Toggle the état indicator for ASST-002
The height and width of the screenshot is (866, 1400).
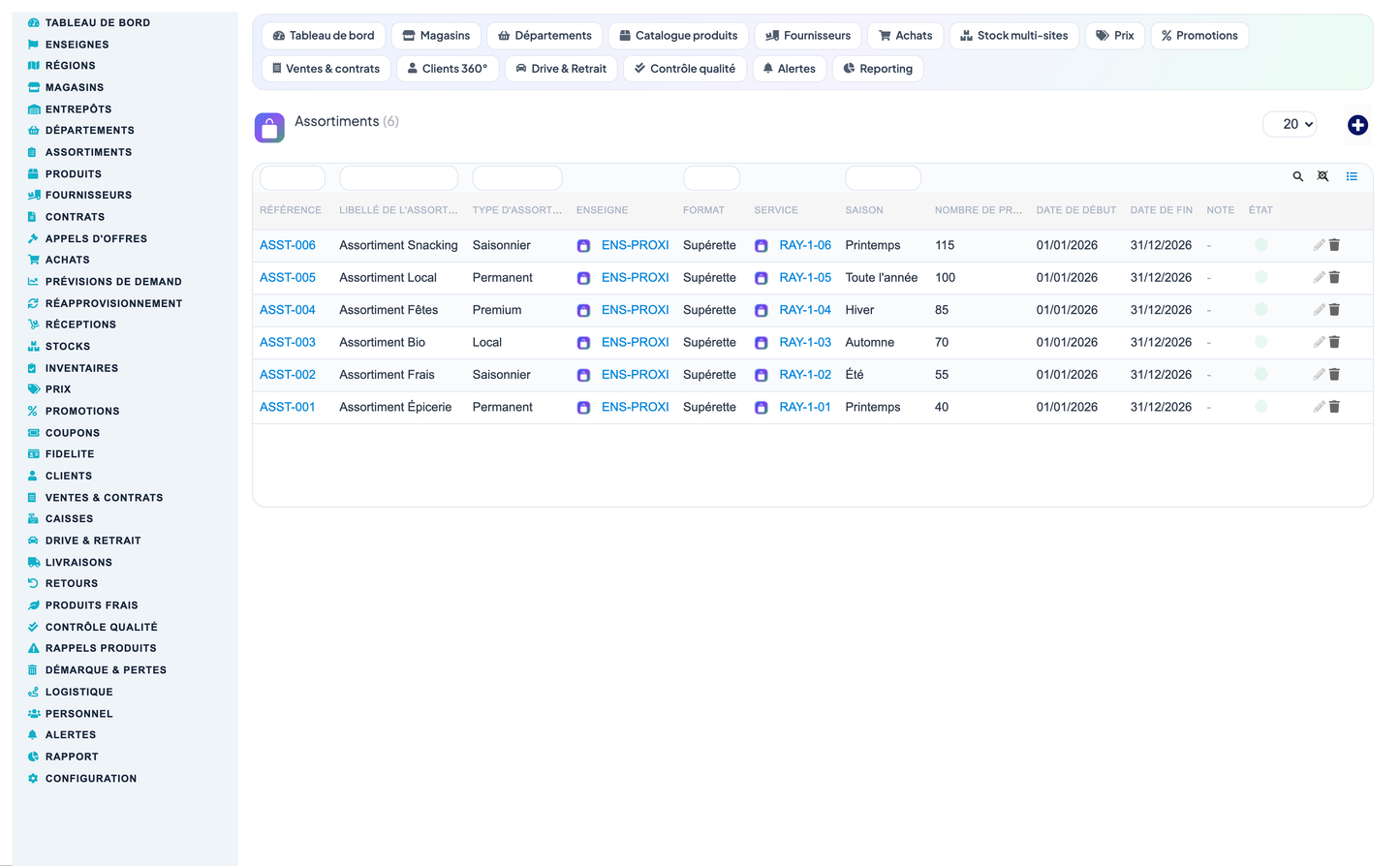click(1260, 374)
